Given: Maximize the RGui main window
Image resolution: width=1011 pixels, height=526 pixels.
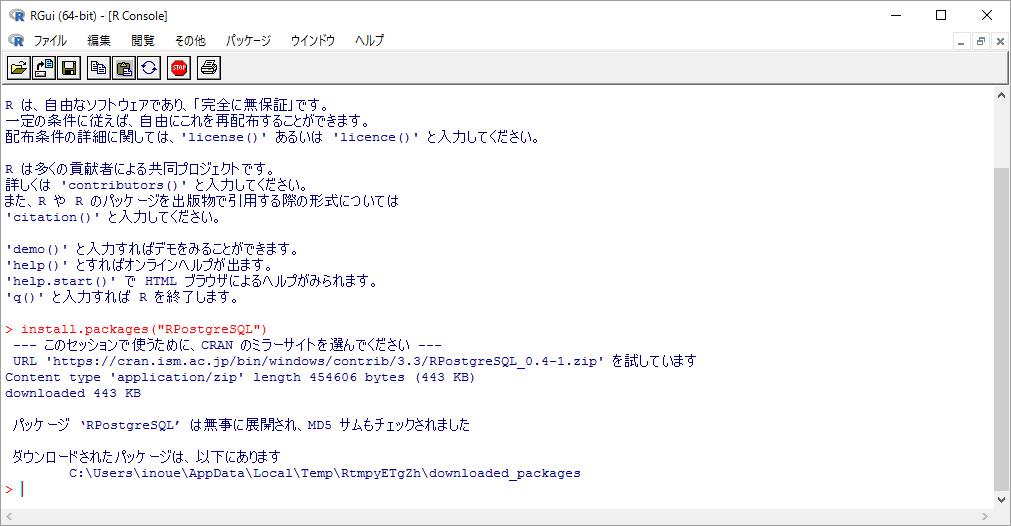Looking at the screenshot, I should point(941,15).
